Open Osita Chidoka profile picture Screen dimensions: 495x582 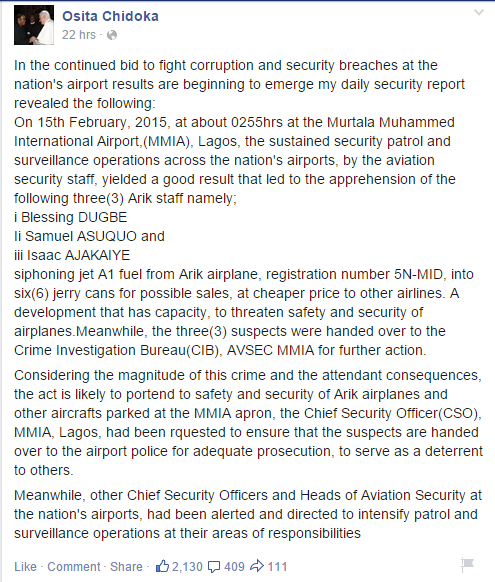(x=34, y=25)
